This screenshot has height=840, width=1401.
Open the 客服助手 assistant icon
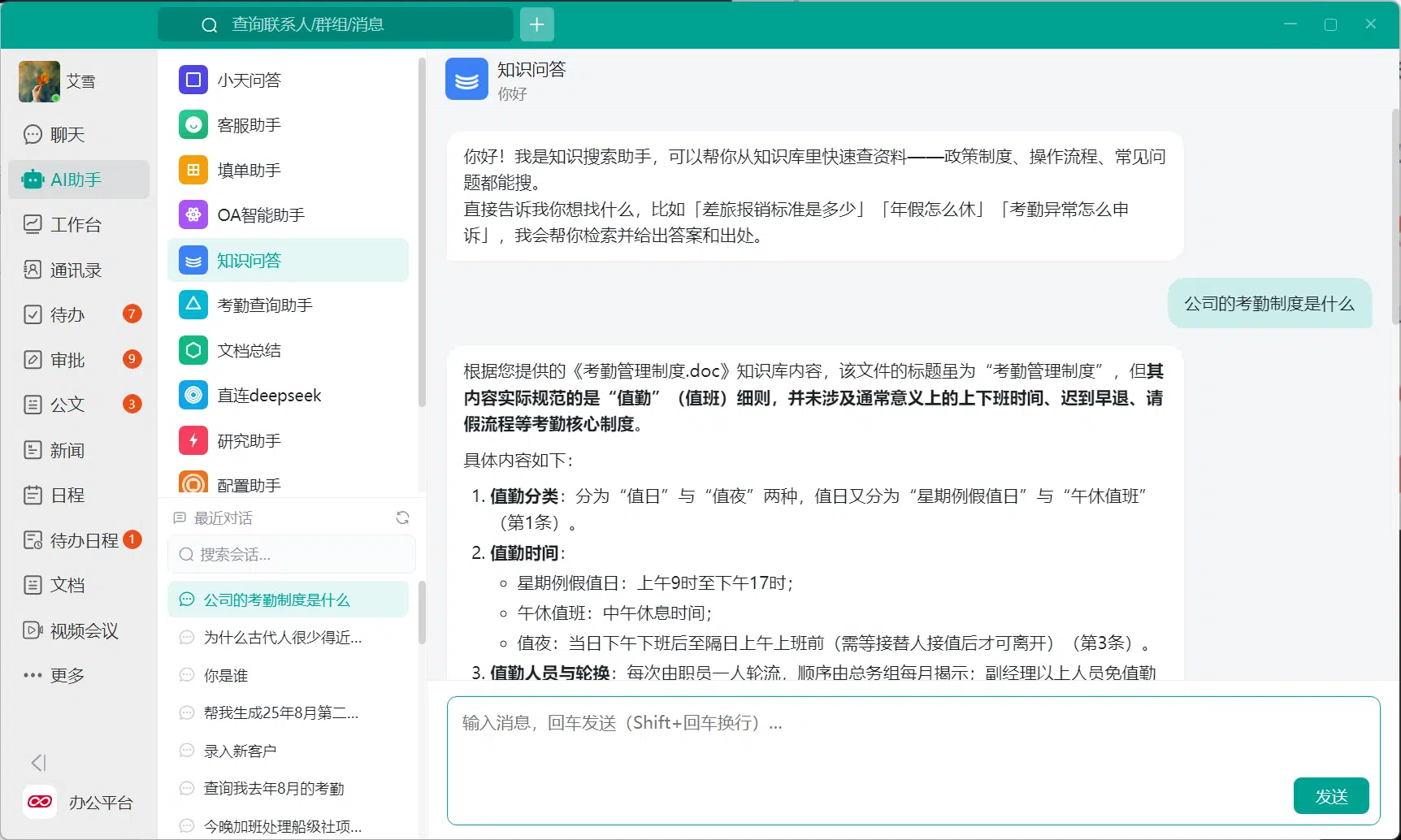tap(193, 124)
